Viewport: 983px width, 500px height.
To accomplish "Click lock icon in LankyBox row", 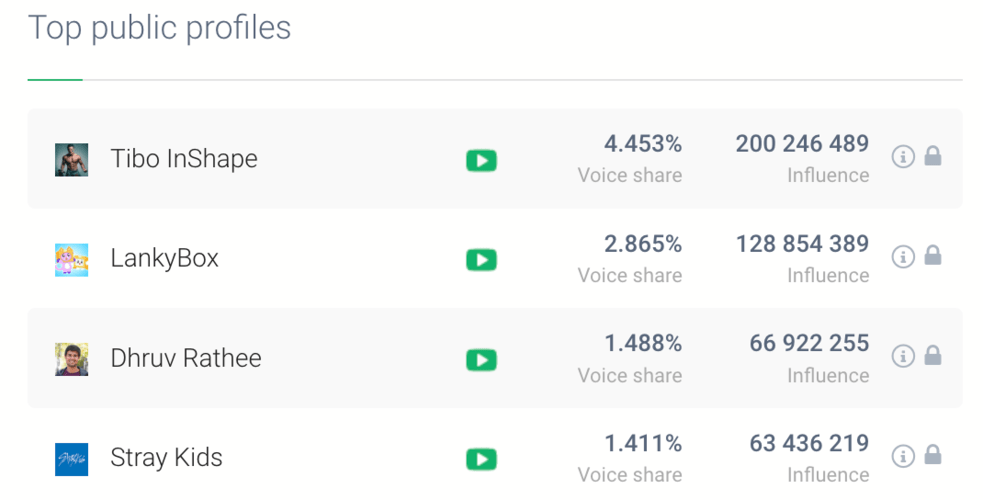I will pos(933,256).
